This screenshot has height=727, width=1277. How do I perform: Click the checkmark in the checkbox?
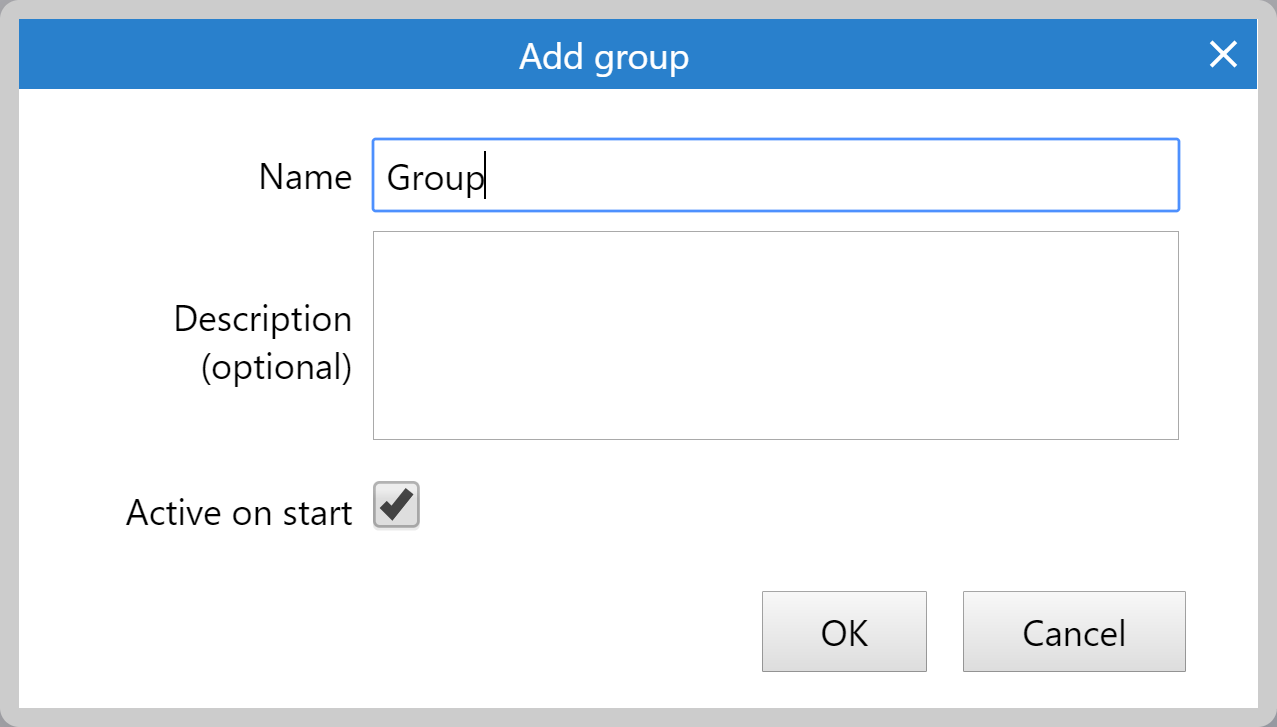[395, 506]
